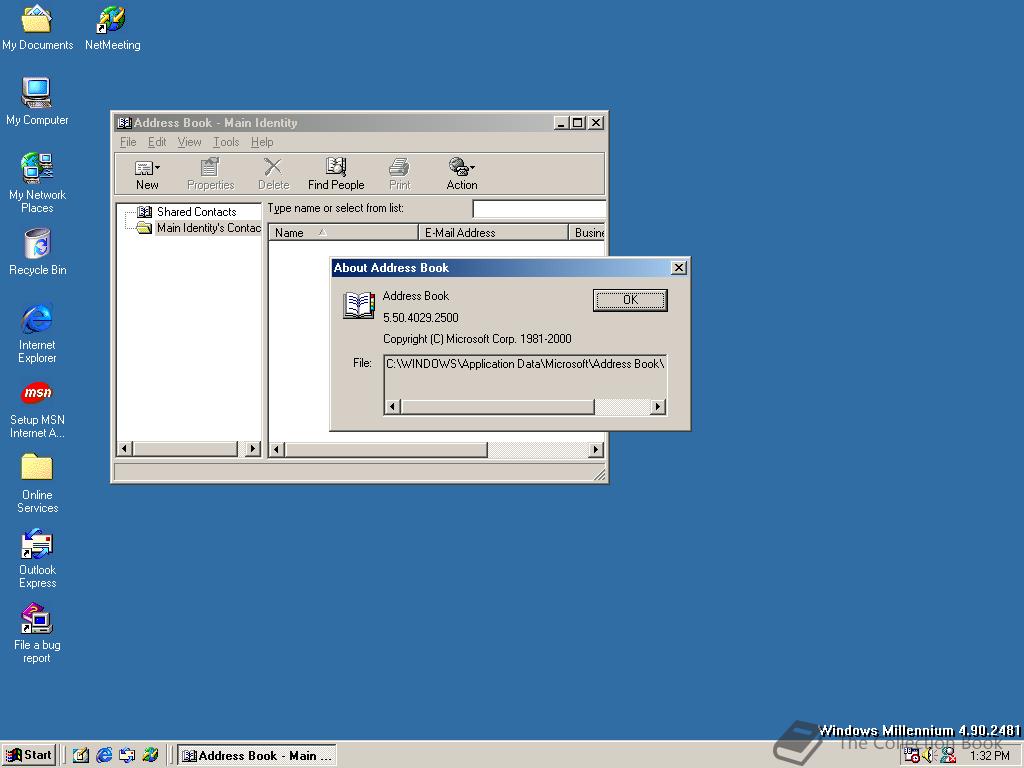Click the Delete toolbar icon
The image size is (1024, 768).
click(x=273, y=174)
